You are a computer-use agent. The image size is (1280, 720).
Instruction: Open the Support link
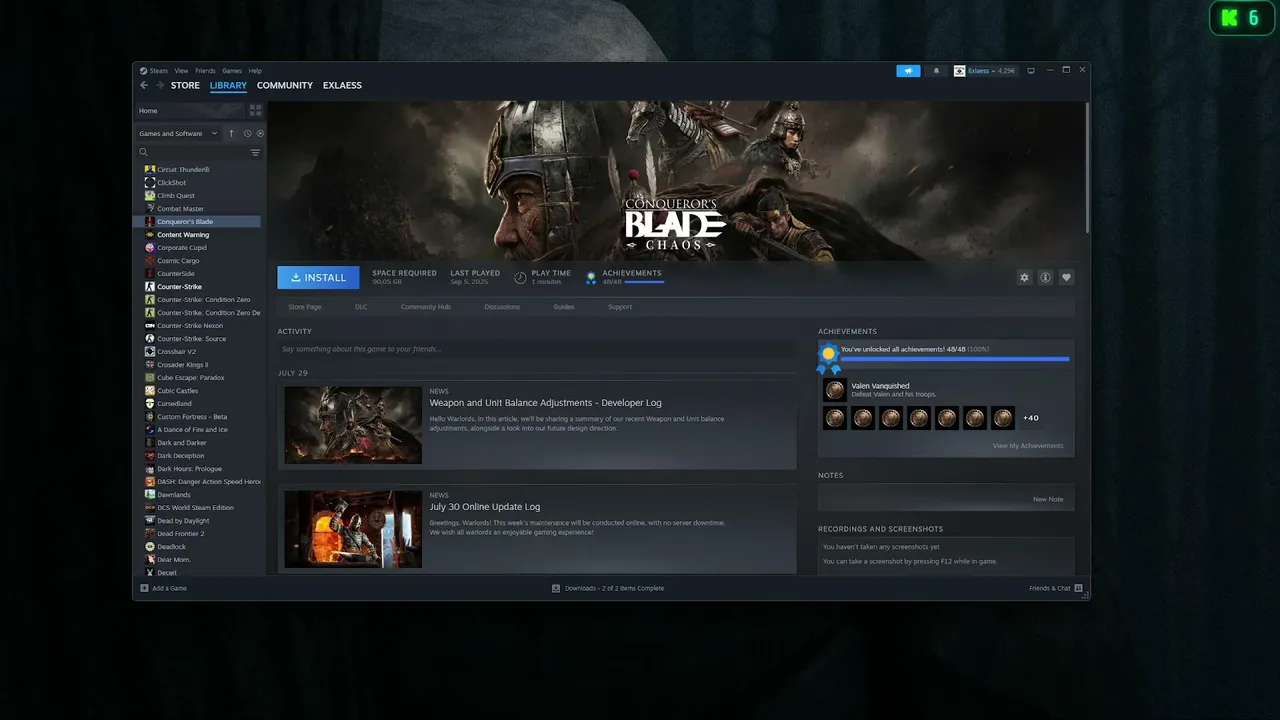point(620,307)
